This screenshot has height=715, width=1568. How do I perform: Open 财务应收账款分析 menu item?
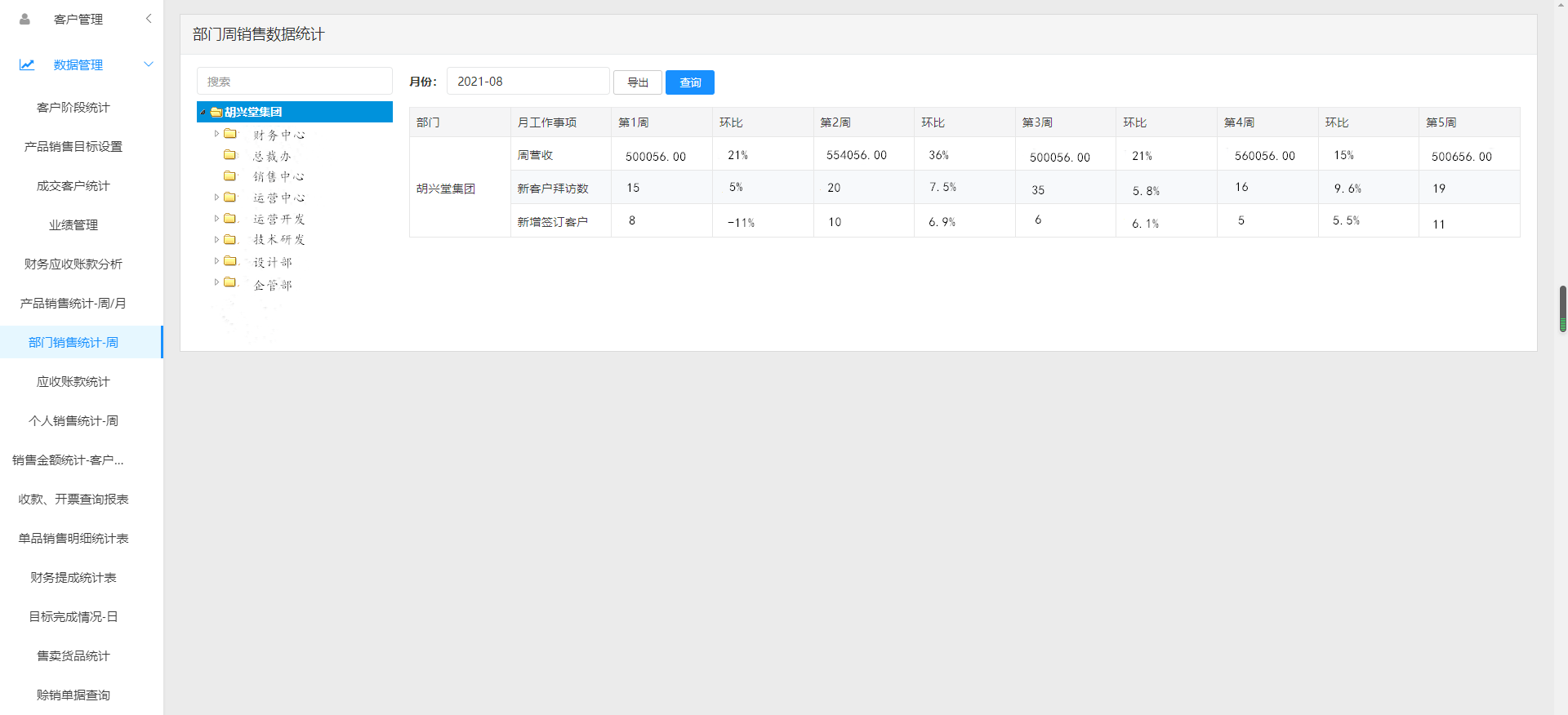coord(73,264)
